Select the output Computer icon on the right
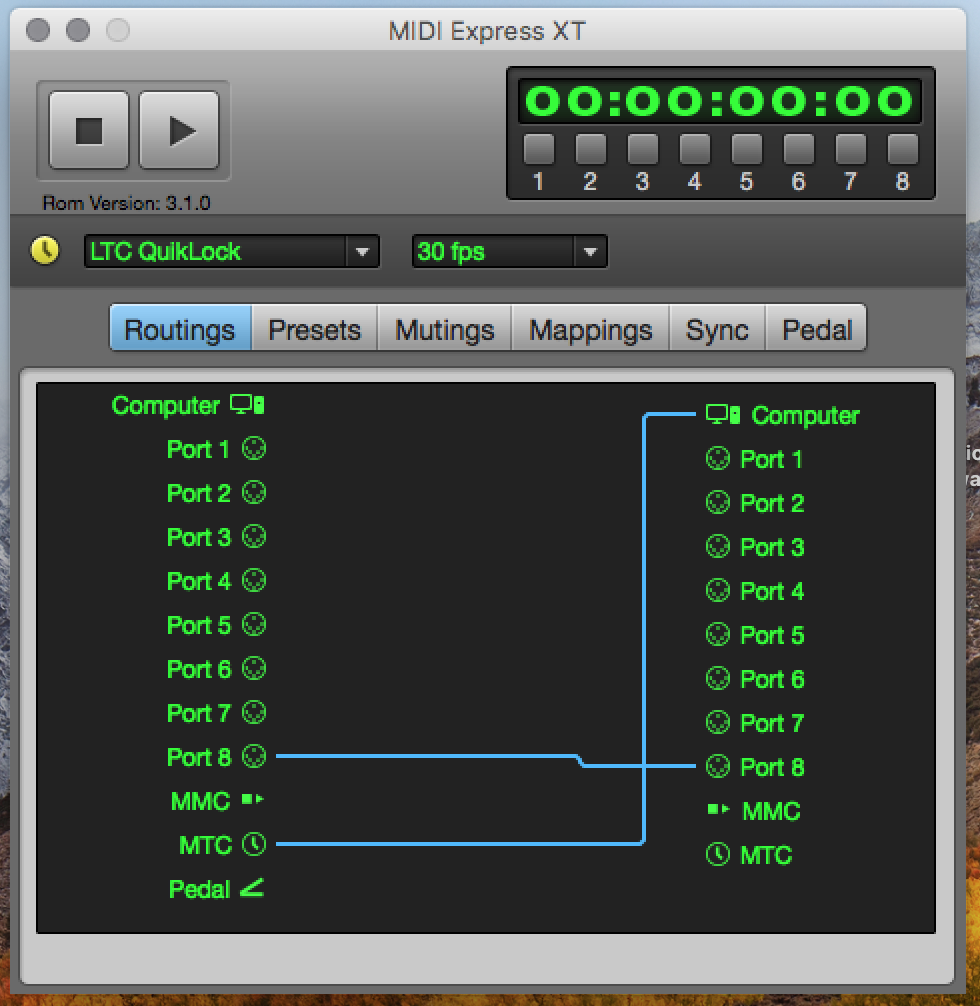The image size is (980, 1006). pyautogui.click(x=723, y=414)
